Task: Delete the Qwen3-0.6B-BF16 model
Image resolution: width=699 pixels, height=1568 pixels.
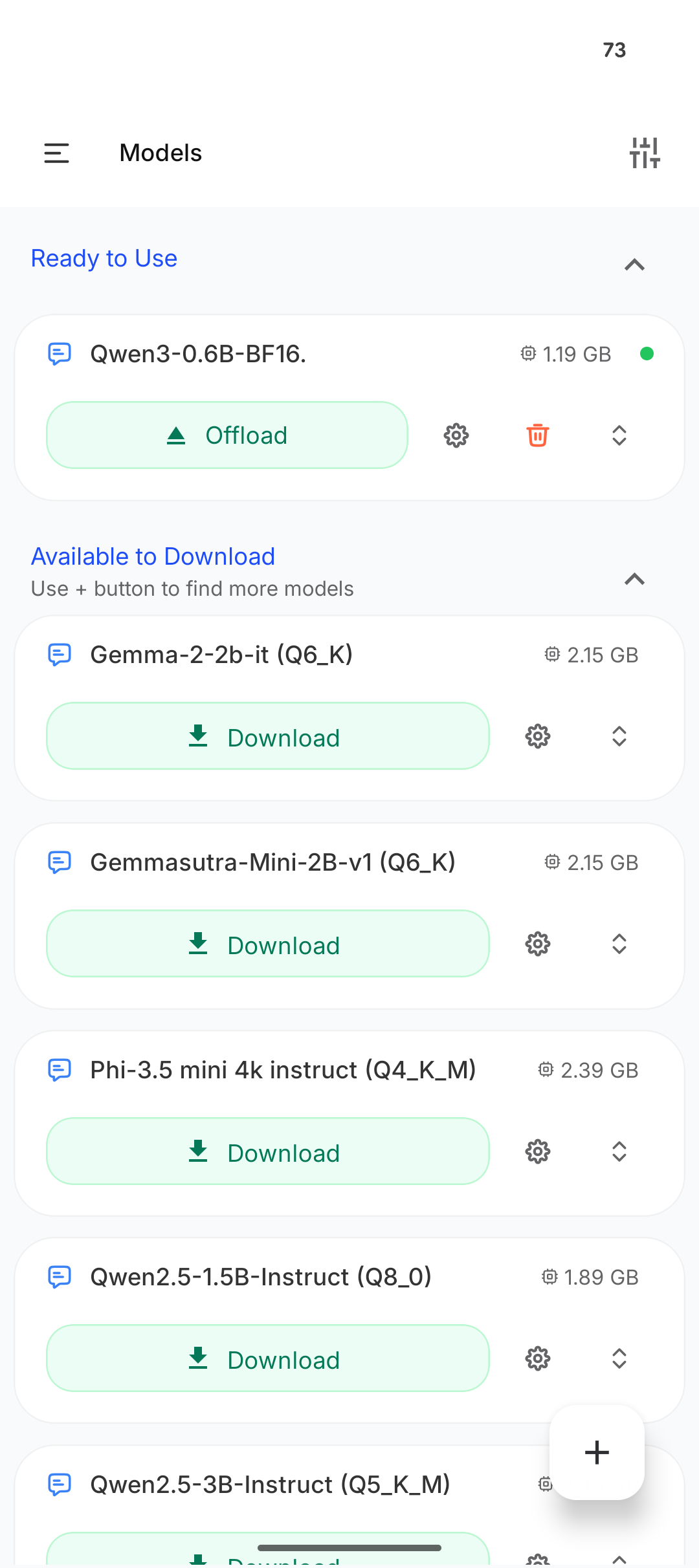Action: [537, 435]
